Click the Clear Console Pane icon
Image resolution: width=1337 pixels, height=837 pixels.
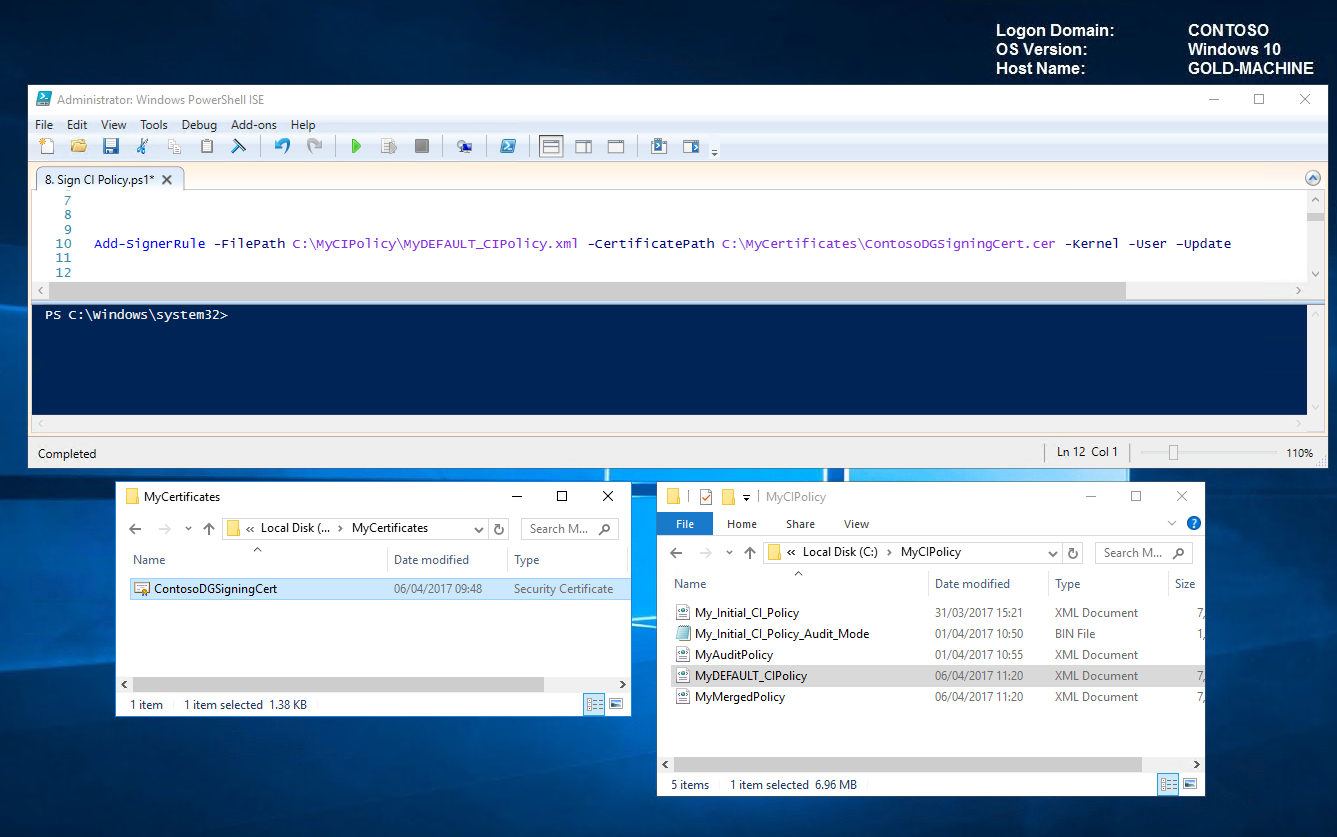tap(239, 147)
